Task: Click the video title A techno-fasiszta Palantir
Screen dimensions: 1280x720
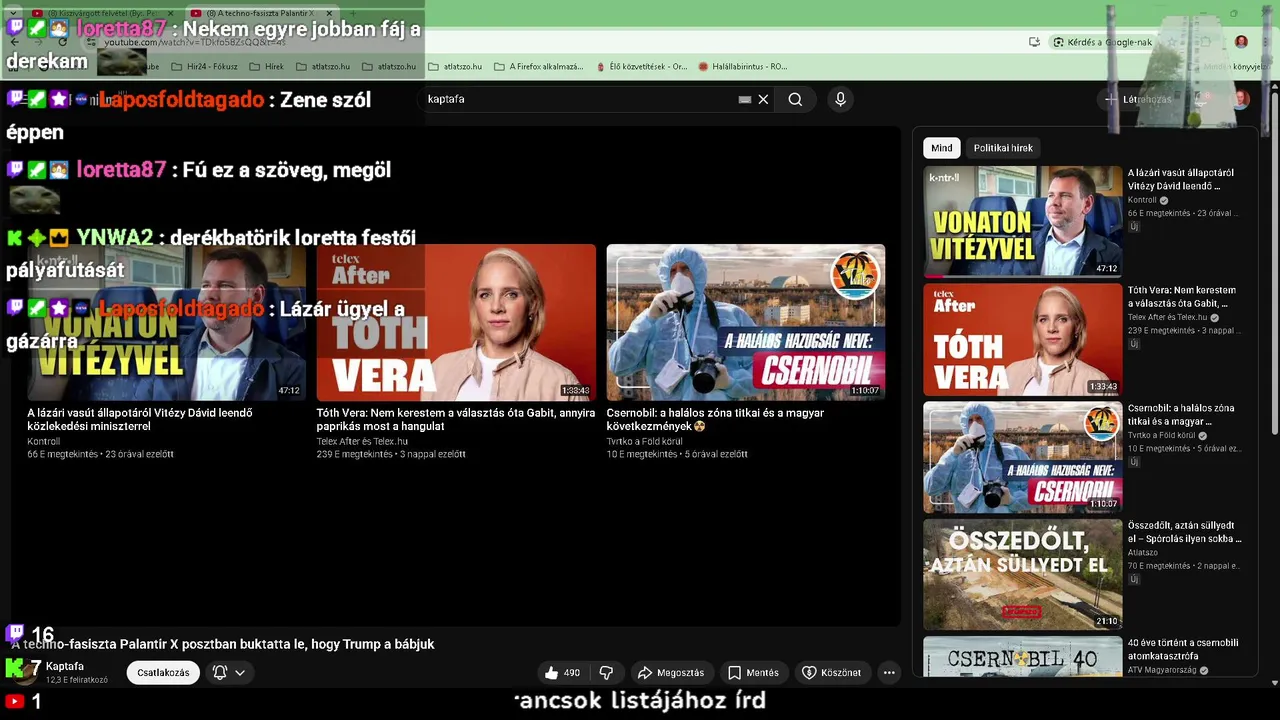Action: tap(225, 644)
